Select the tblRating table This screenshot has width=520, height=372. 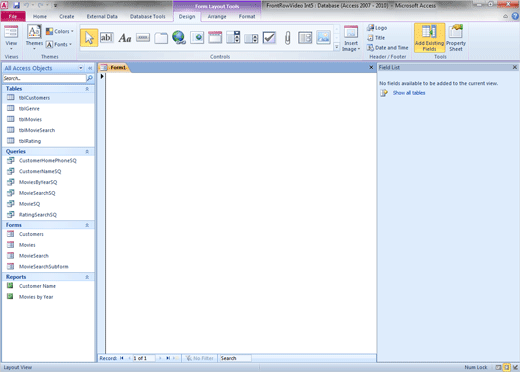tap(48, 141)
